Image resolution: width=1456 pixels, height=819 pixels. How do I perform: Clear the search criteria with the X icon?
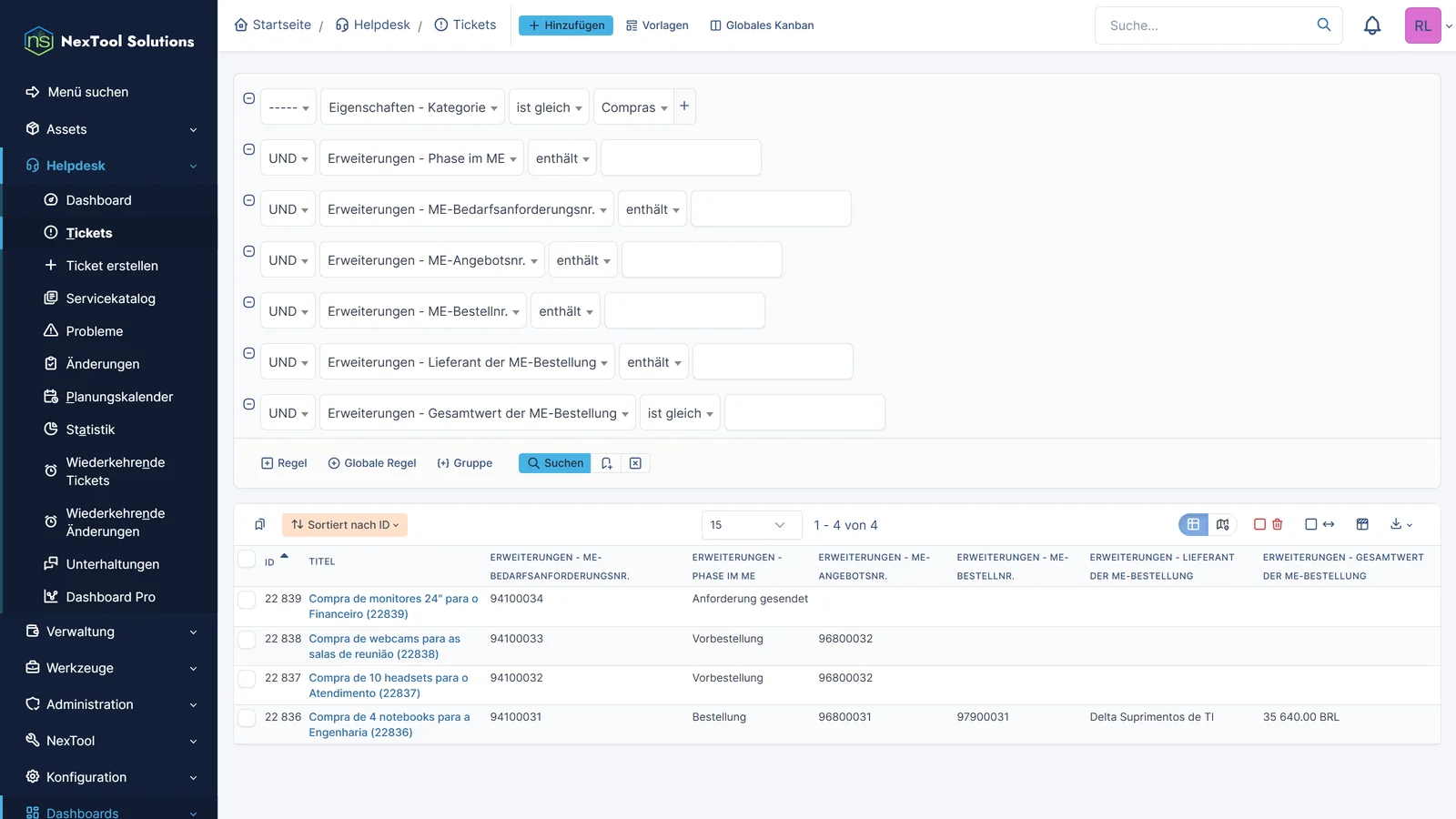point(635,463)
